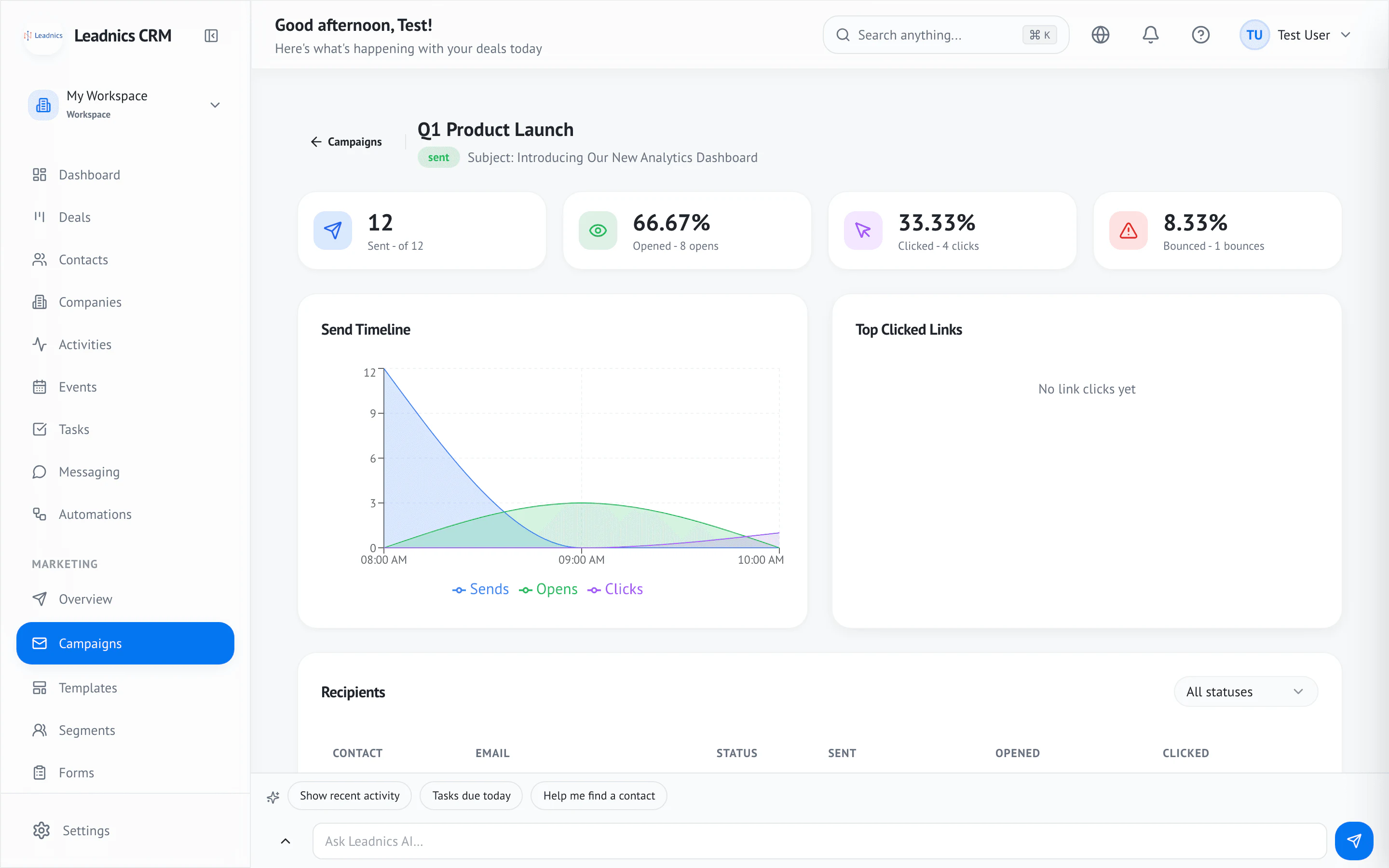Click the sent status badge
Viewport: 1389px width, 868px height.
click(x=438, y=158)
